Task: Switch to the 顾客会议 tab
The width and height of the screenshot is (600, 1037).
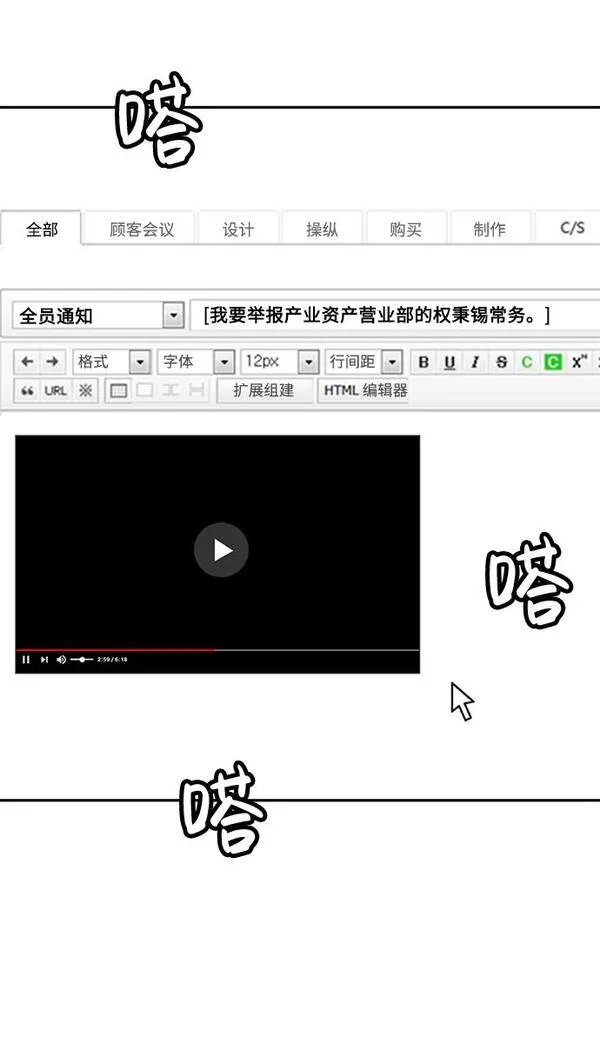Action: 142,229
